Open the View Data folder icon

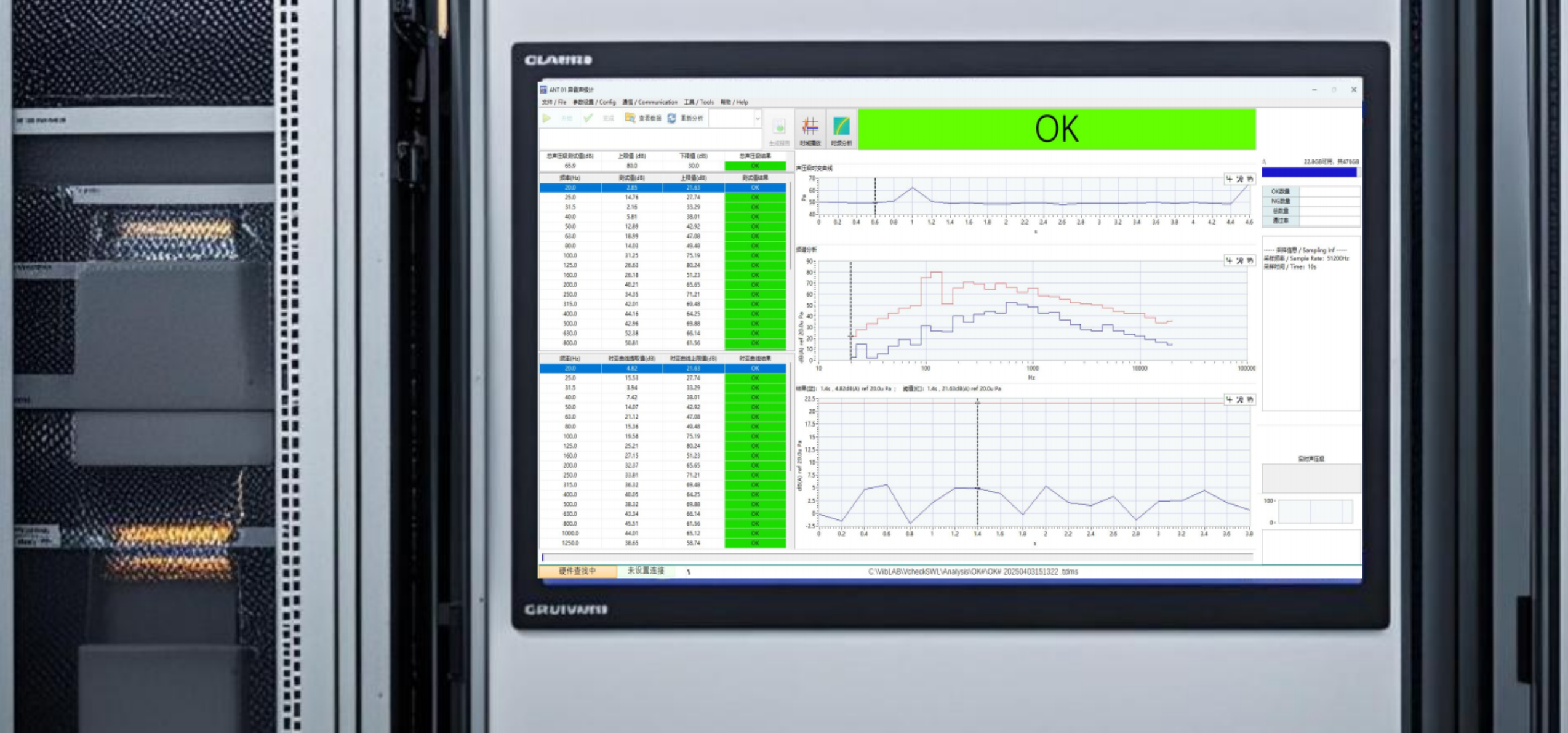[630, 118]
